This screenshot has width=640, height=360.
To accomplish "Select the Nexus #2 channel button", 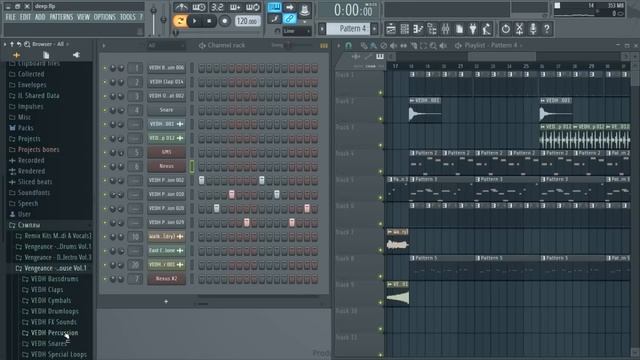I will [x=166, y=279].
